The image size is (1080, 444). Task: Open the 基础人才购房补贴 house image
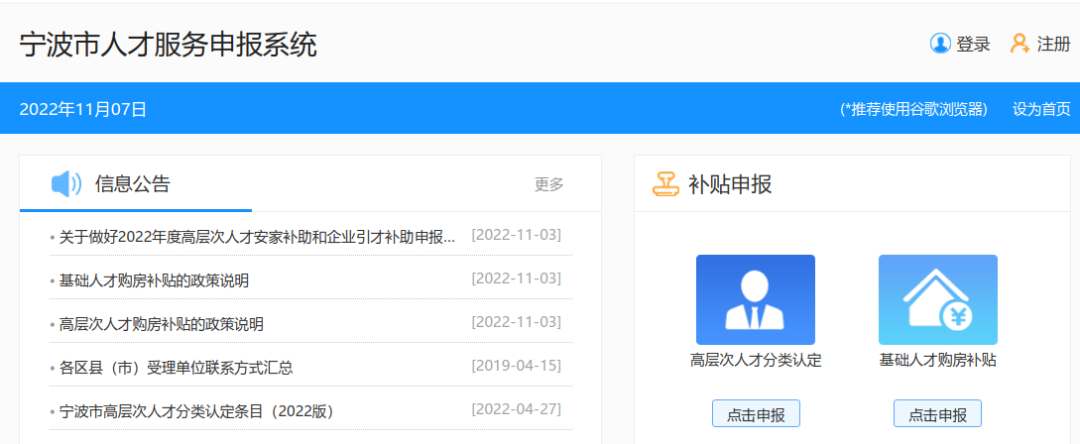[937, 299]
